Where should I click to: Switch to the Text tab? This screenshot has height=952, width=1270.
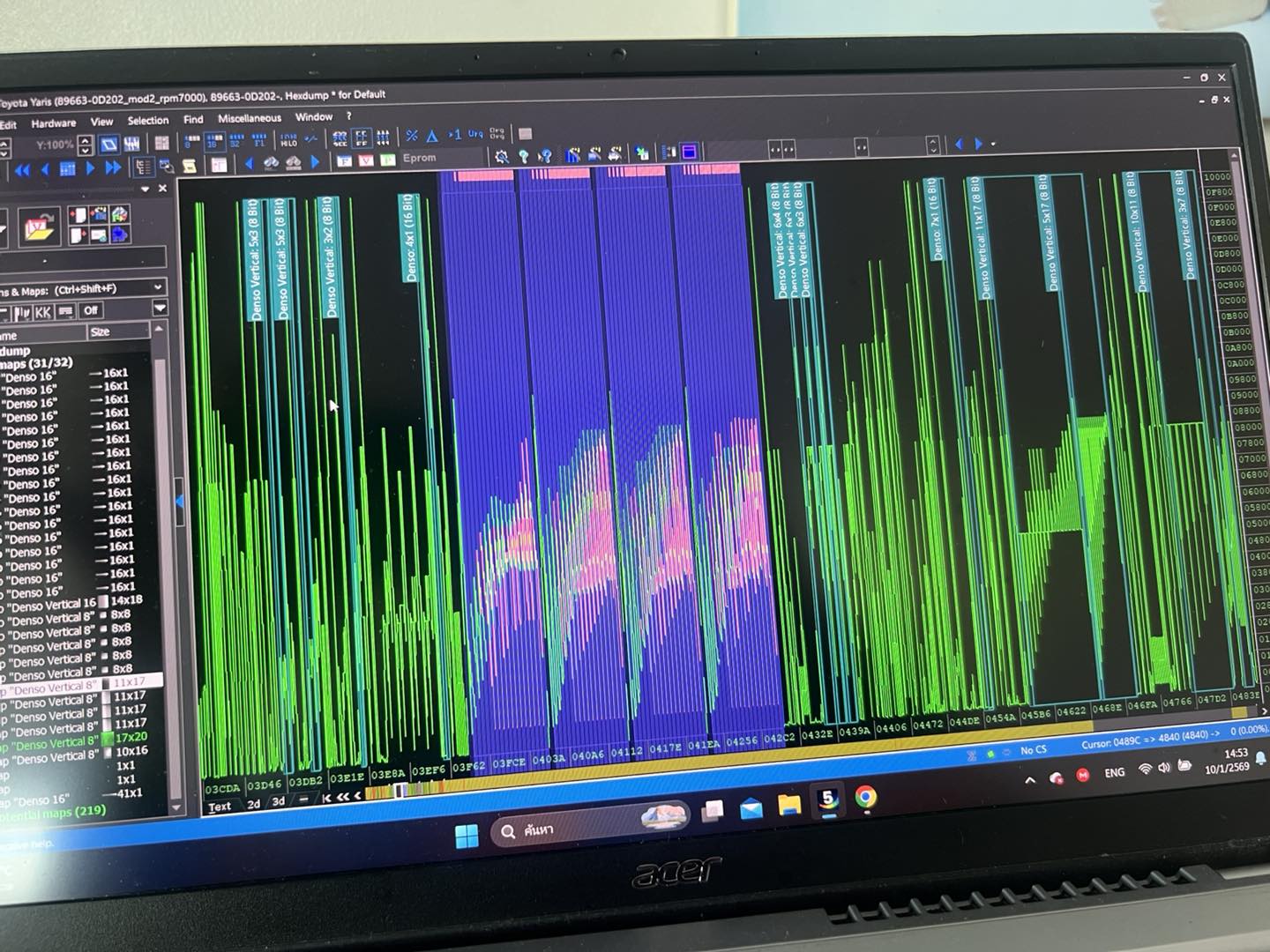220,807
